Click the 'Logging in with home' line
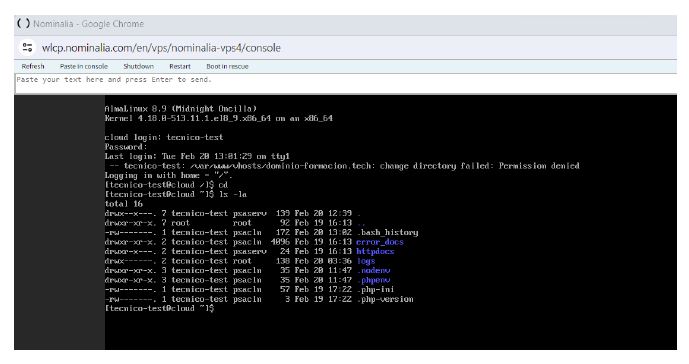 pyautogui.click(x=169, y=175)
